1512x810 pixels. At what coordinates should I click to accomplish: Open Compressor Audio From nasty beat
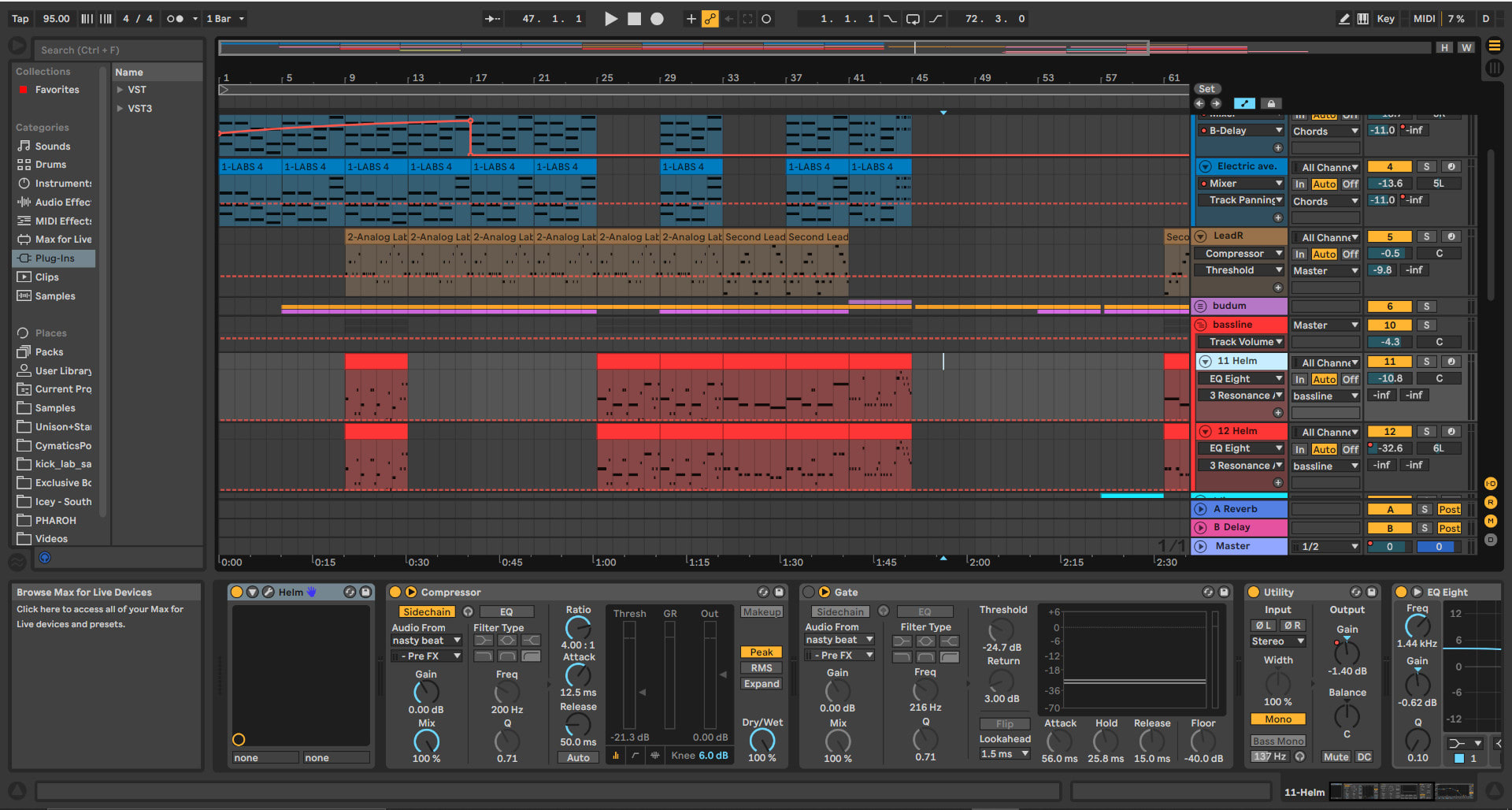(426, 641)
